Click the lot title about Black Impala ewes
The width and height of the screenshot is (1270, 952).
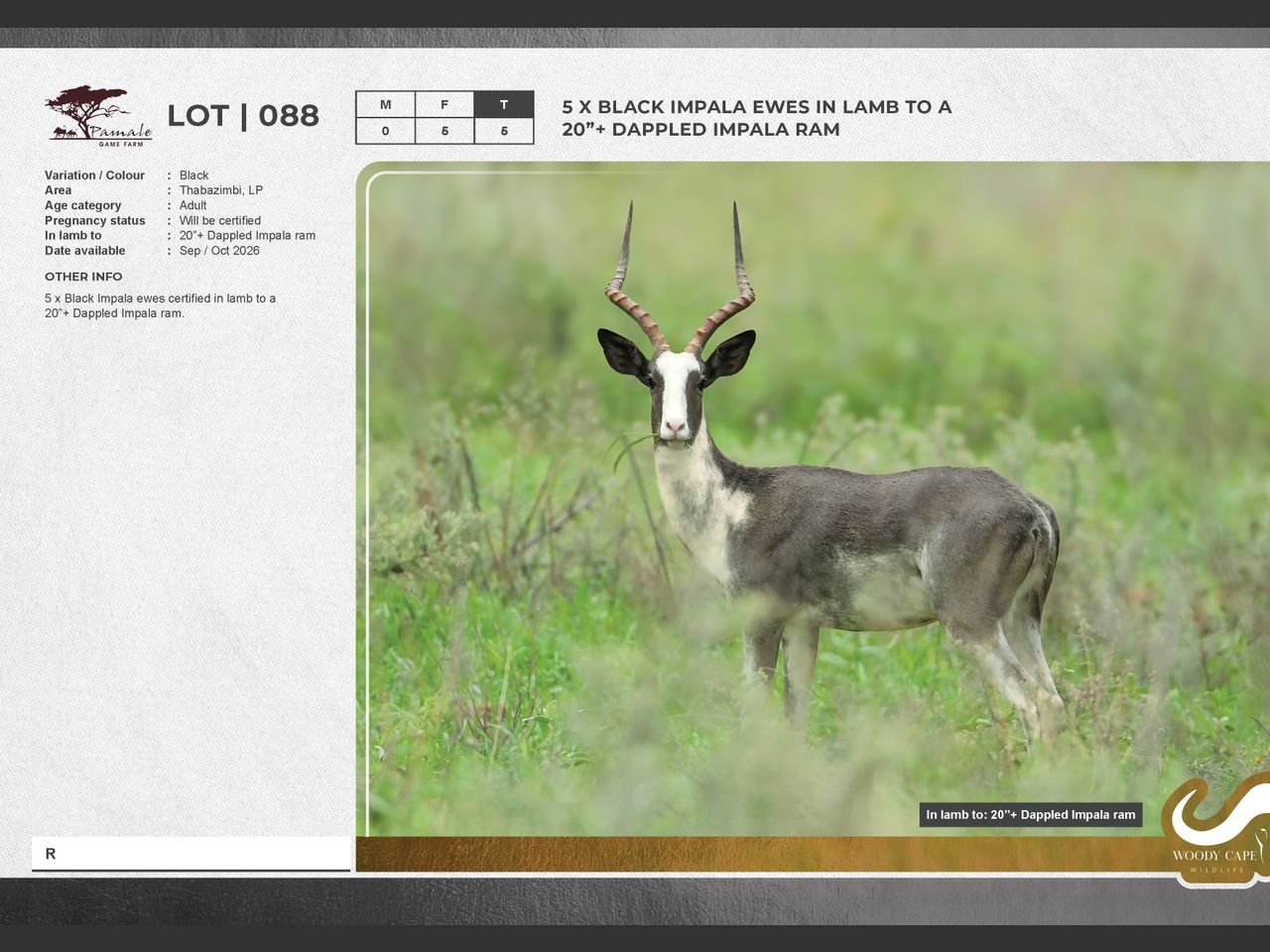[756, 118]
